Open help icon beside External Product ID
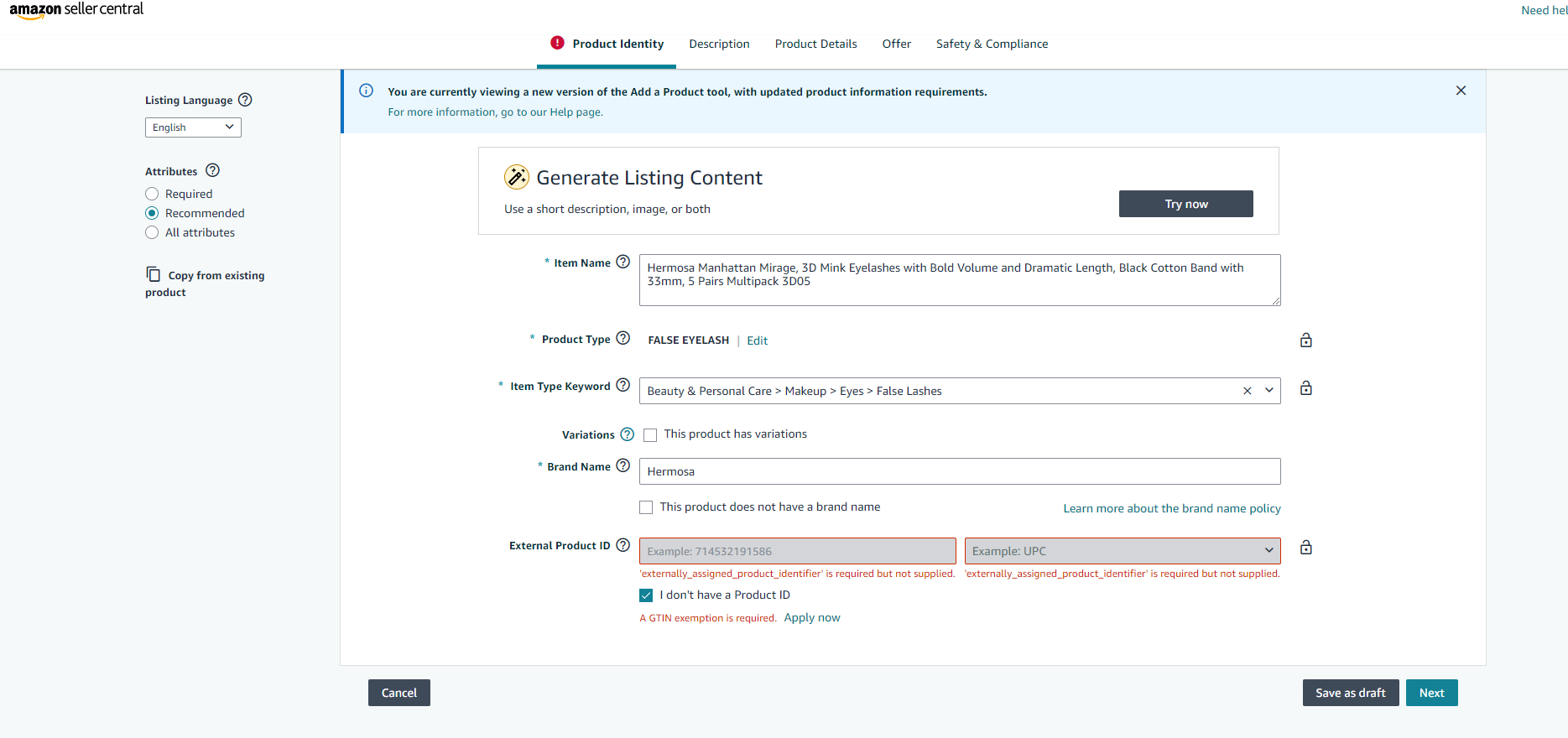Screen dimensions: 1568x738 623,545
